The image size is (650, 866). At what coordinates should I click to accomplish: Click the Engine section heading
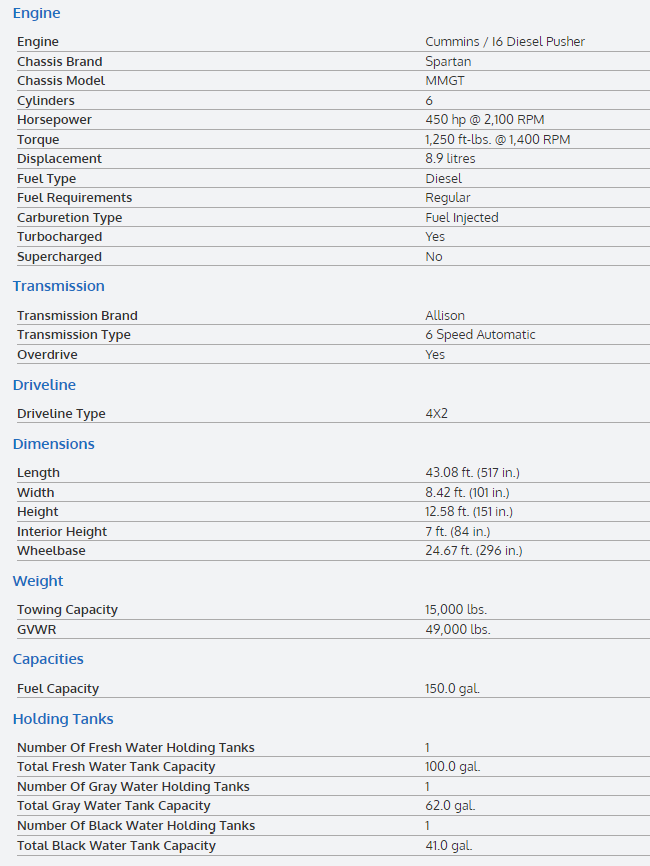[x=37, y=13]
